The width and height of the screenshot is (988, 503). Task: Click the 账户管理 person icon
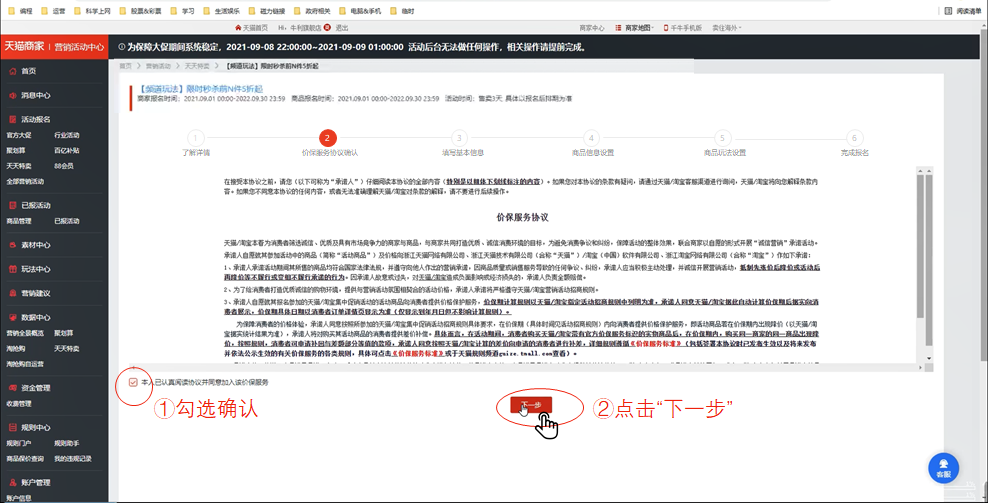pyautogui.click(x=13, y=482)
